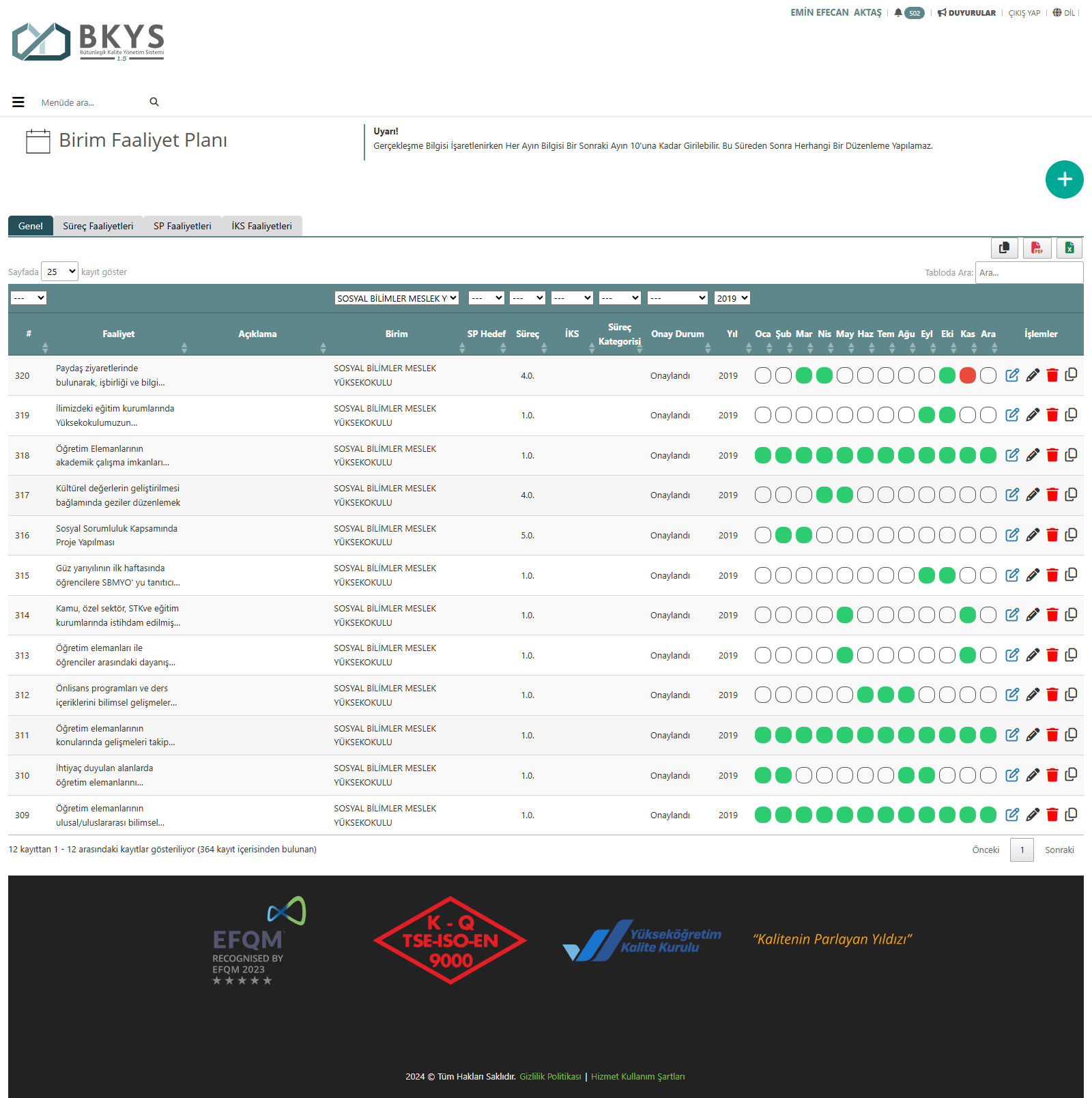Open the notifications bell showing 502
This screenshot has height=1098, width=1092.
point(908,13)
